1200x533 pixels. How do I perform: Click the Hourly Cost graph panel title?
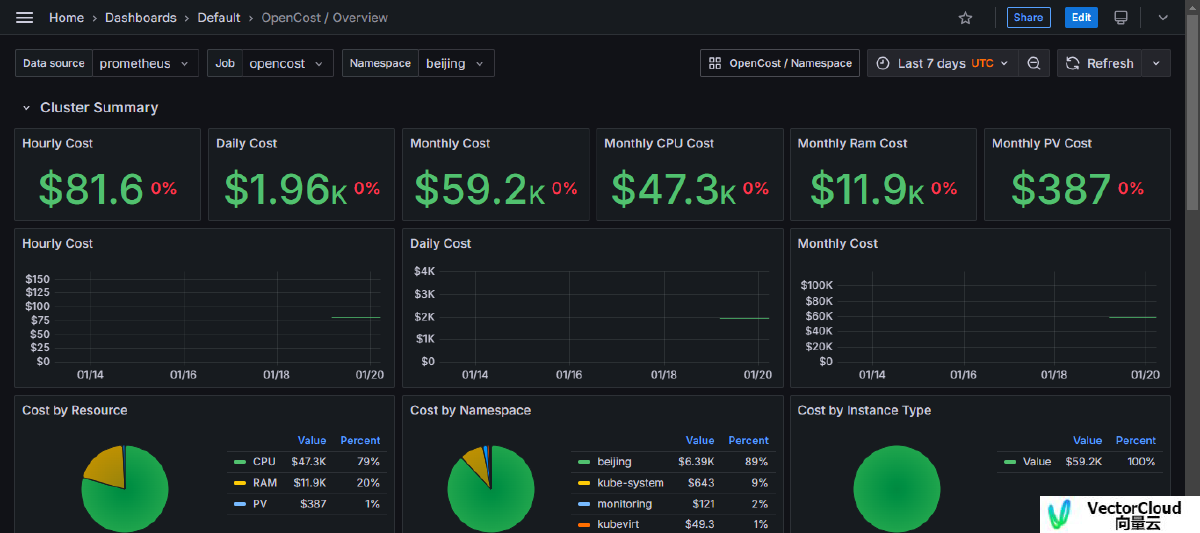point(57,243)
